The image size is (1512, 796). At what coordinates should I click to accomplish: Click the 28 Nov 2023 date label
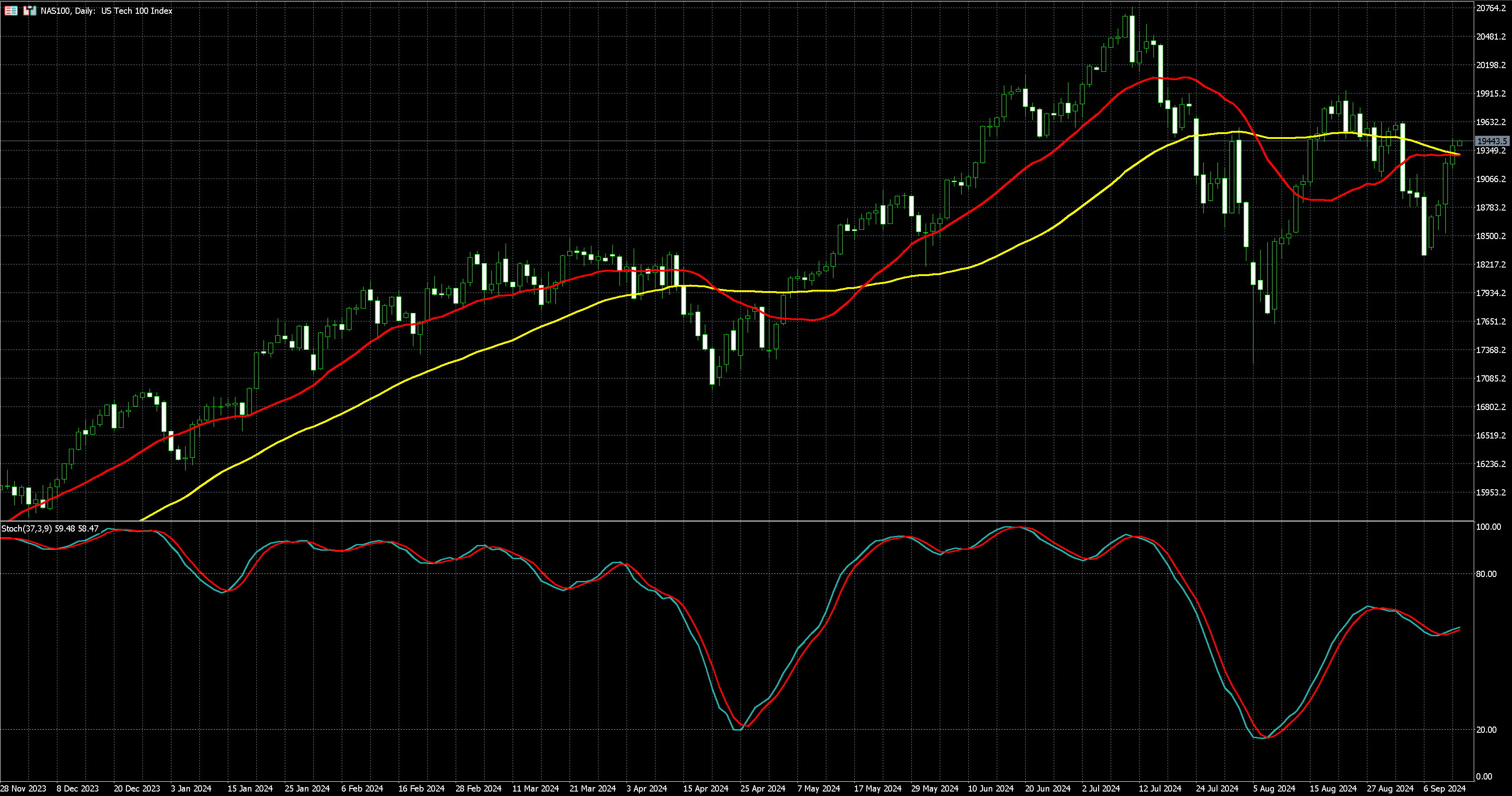(x=23, y=788)
